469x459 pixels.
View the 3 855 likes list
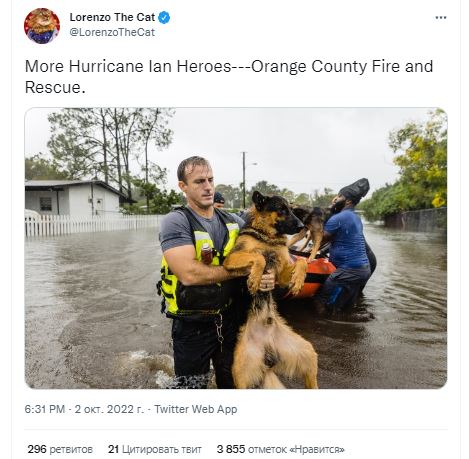[x=281, y=449]
